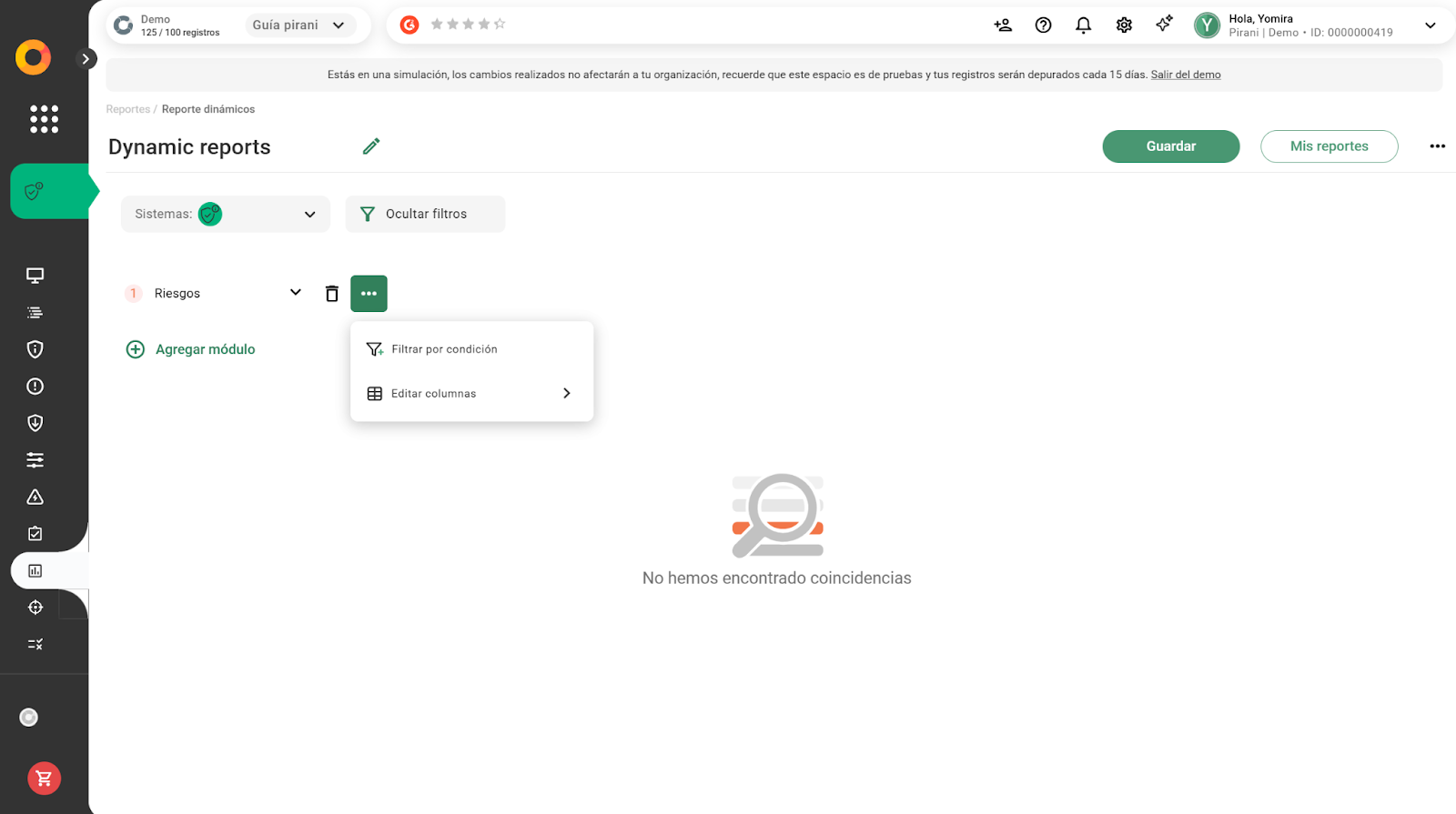The image size is (1456, 814).
Task: Click the help question mark icon
Action: pyautogui.click(x=1043, y=25)
